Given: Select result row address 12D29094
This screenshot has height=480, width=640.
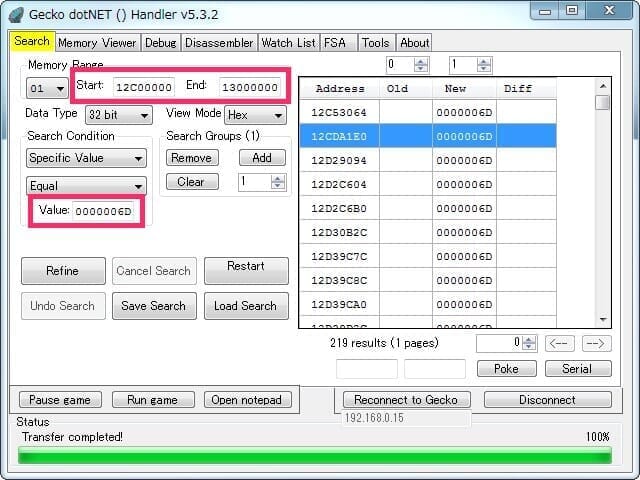Looking at the screenshot, I should click(x=339, y=160).
